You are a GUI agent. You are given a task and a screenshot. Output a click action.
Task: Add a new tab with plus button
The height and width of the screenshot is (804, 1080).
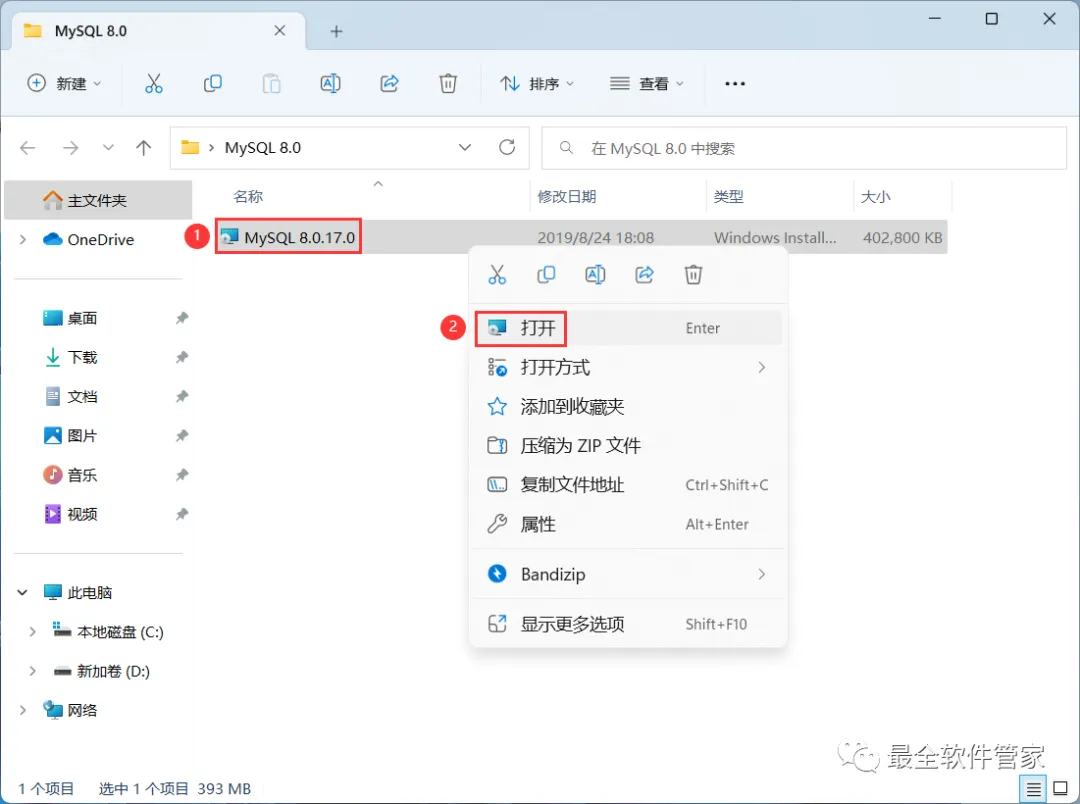[x=336, y=31]
